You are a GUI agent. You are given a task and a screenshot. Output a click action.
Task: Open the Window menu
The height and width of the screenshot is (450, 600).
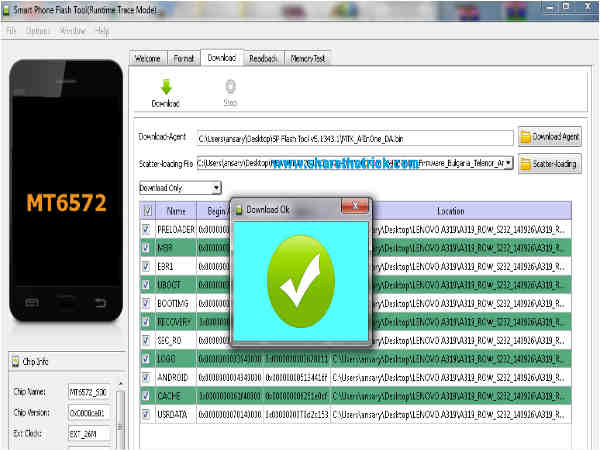[72, 31]
